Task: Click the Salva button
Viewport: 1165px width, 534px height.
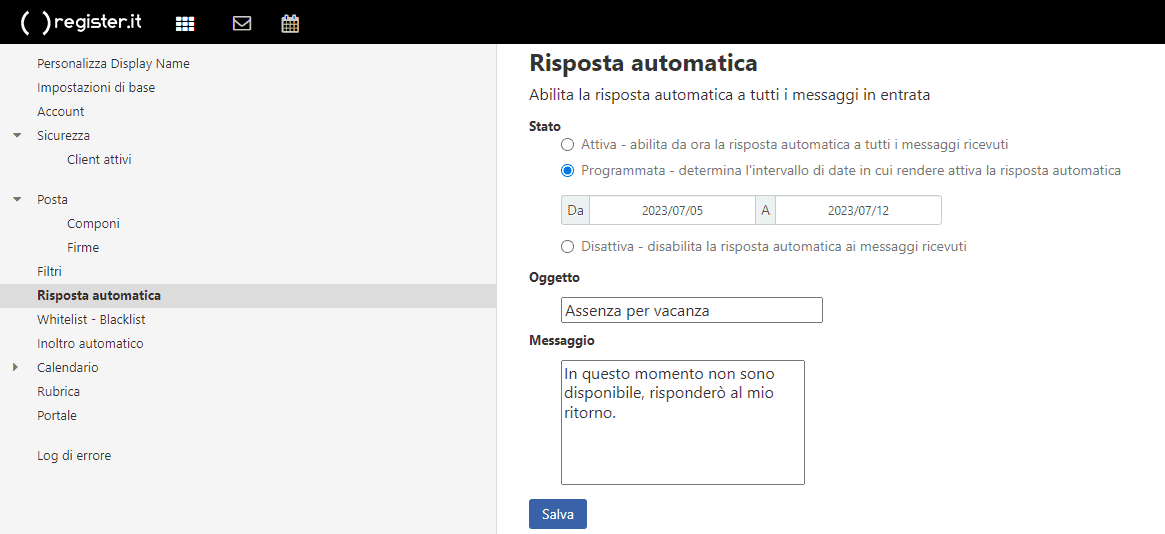Action: (557, 514)
